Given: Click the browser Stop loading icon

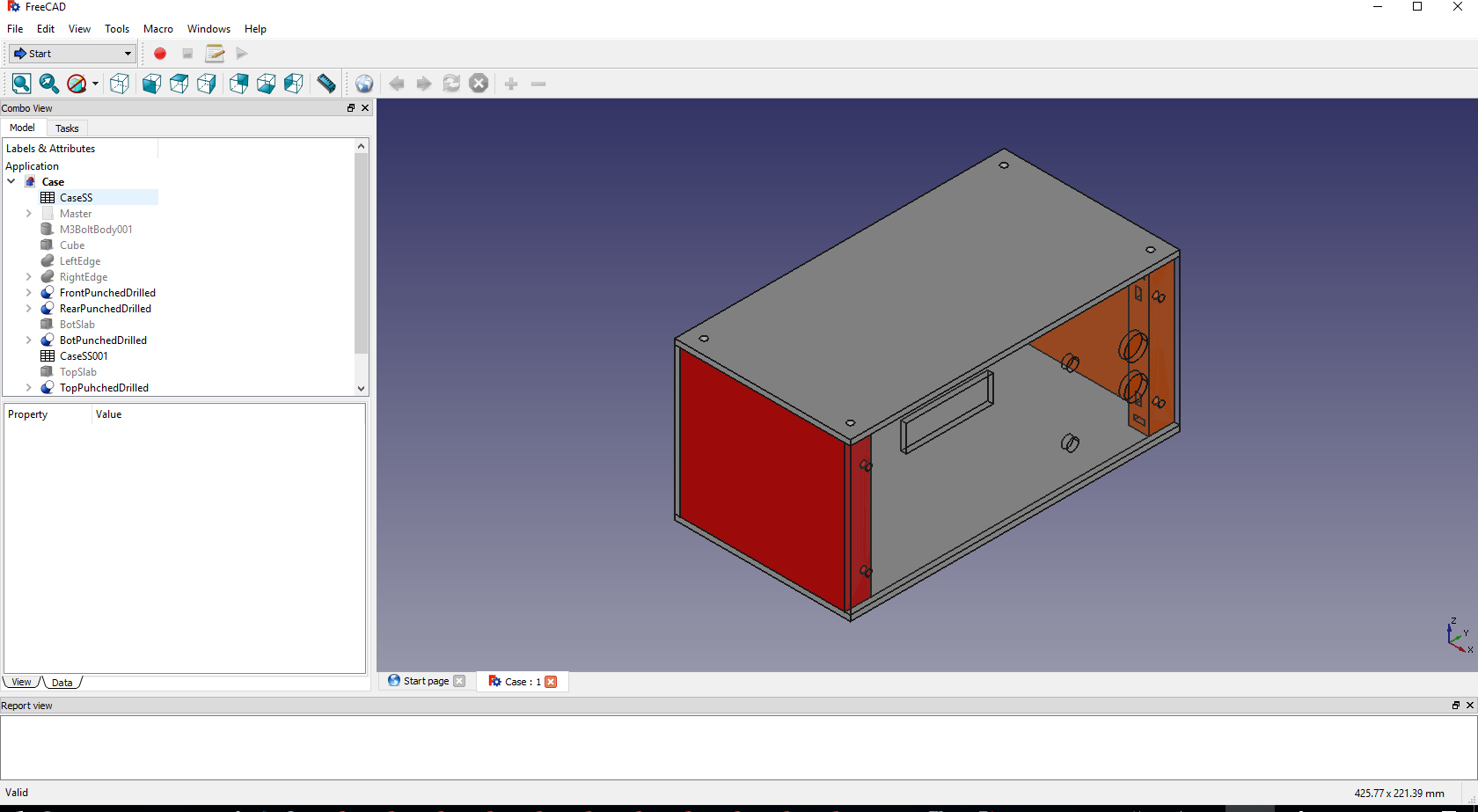Looking at the screenshot, I should (479, 84).
